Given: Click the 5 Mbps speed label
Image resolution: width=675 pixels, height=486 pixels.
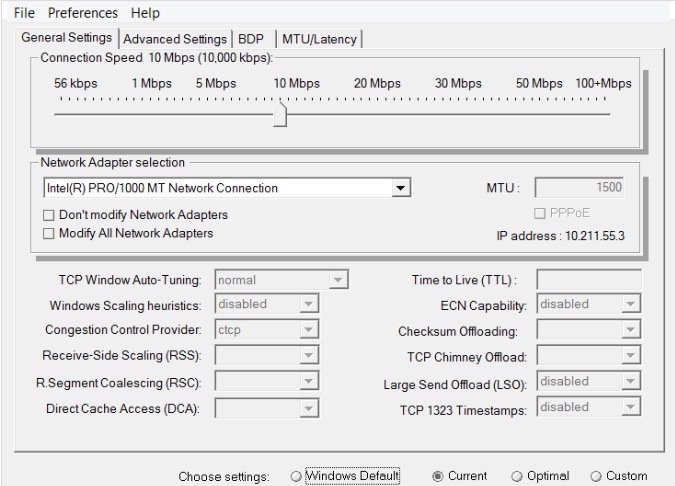Looking at the screenshot, I should tap(216, 83).
